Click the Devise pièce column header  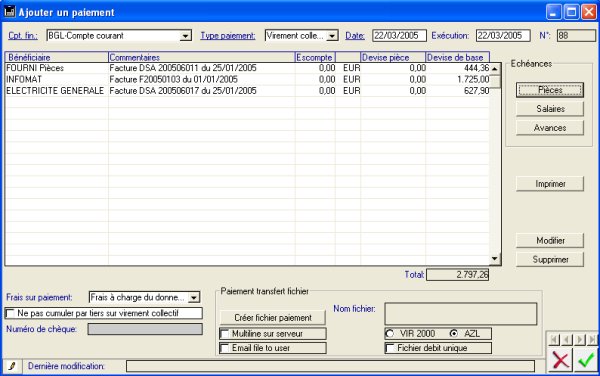[393, 57]
